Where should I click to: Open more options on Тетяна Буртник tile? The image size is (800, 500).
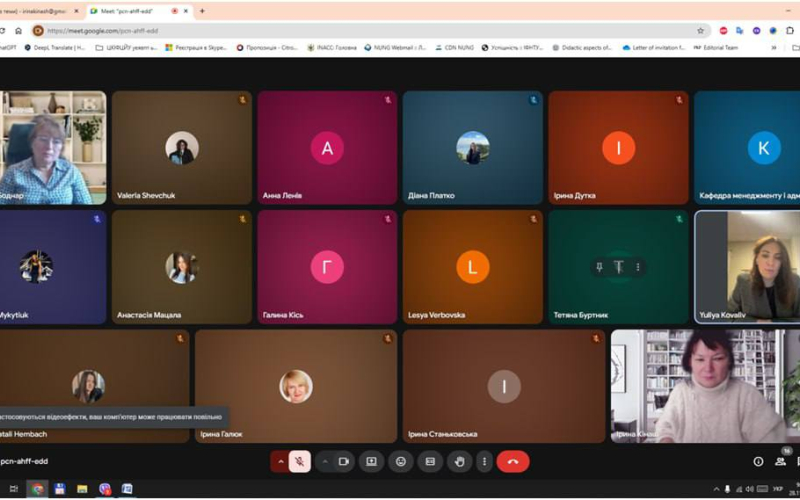(638, 267)
